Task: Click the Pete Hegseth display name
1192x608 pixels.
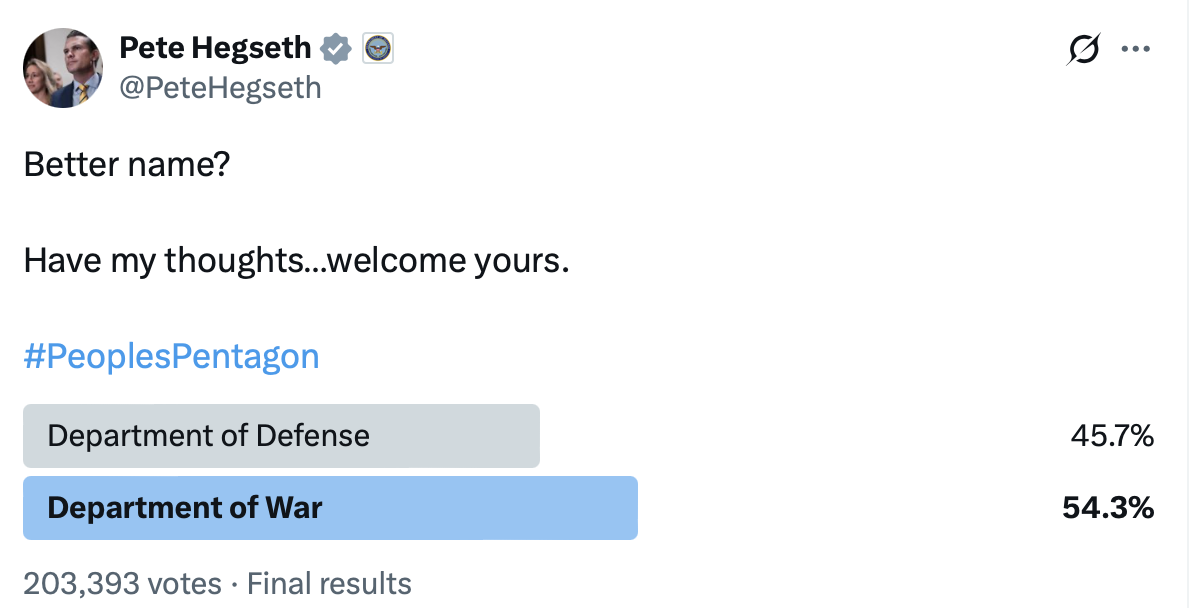Action: (215, 47)
